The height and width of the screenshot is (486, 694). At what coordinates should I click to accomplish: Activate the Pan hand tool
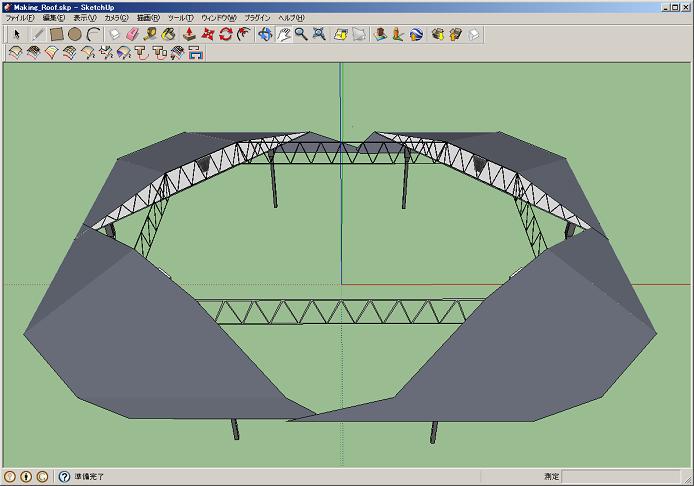pos(283,34)
